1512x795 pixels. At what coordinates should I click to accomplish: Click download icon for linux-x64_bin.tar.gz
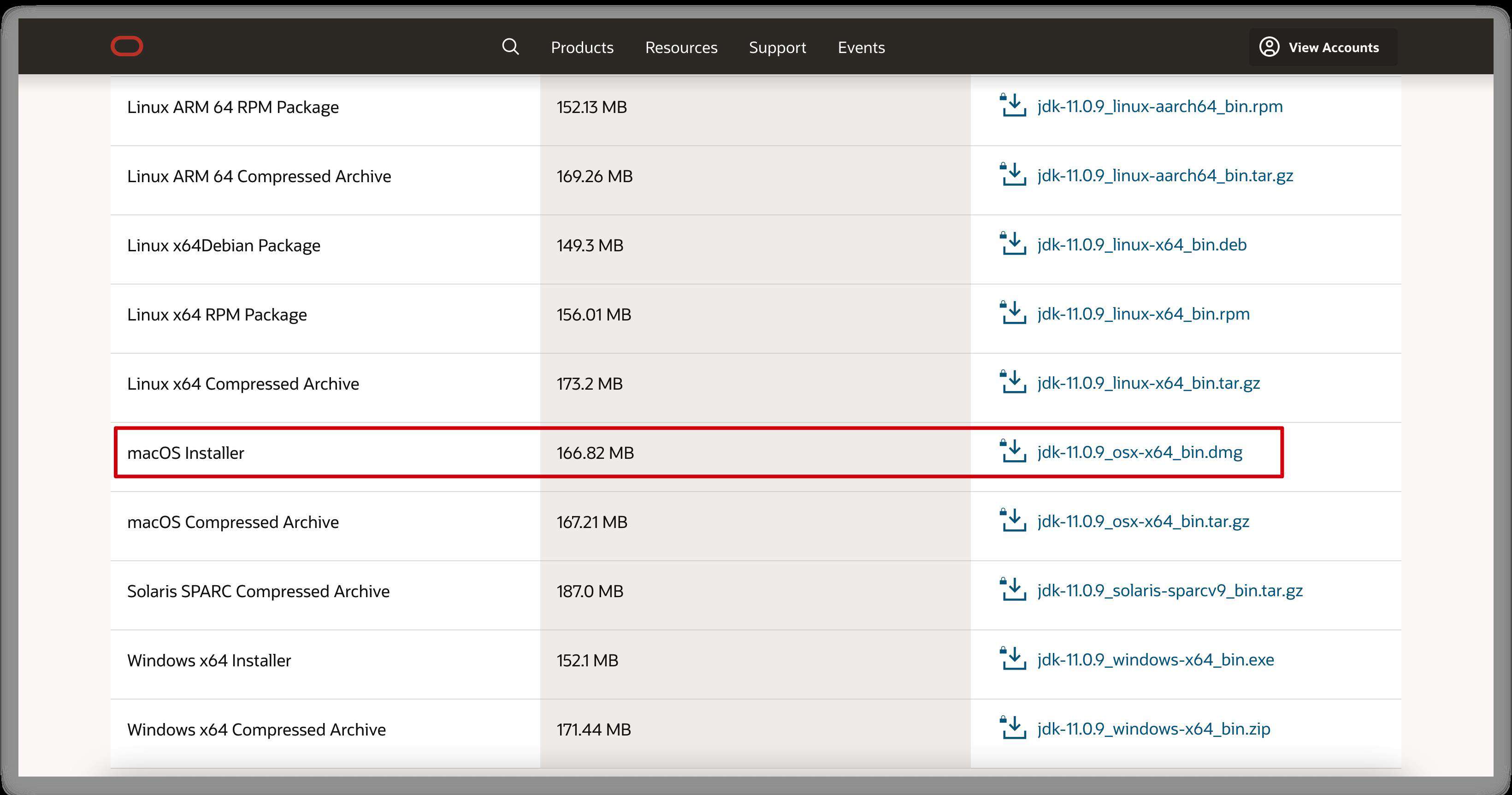pos(1012,382)
